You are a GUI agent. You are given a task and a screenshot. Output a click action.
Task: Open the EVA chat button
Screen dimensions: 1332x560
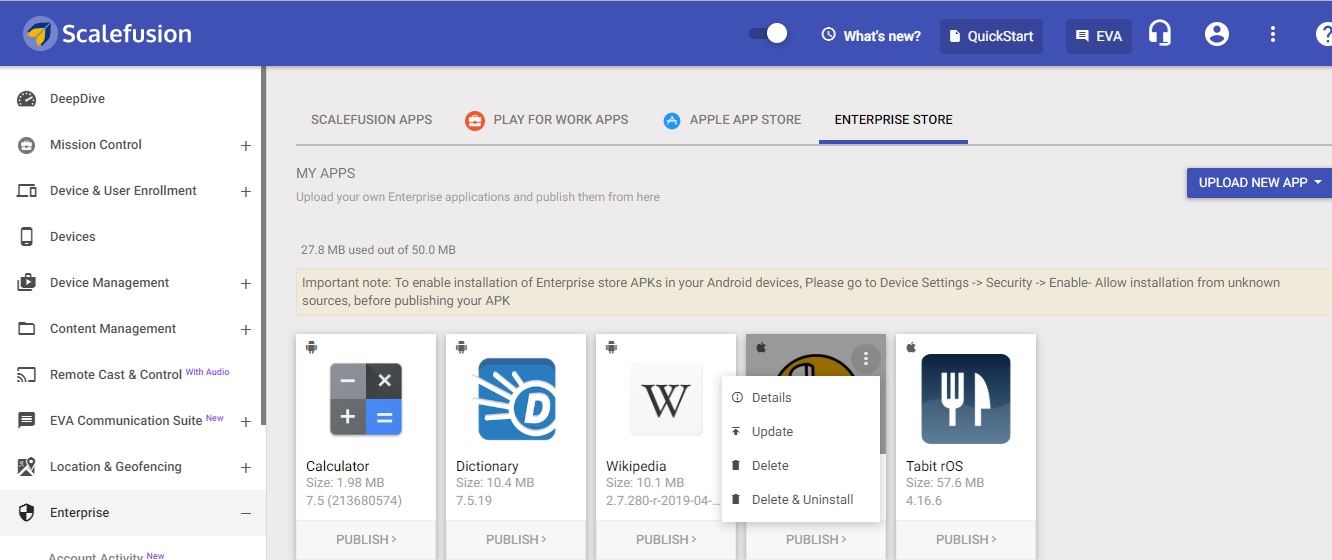point(1099,36)
